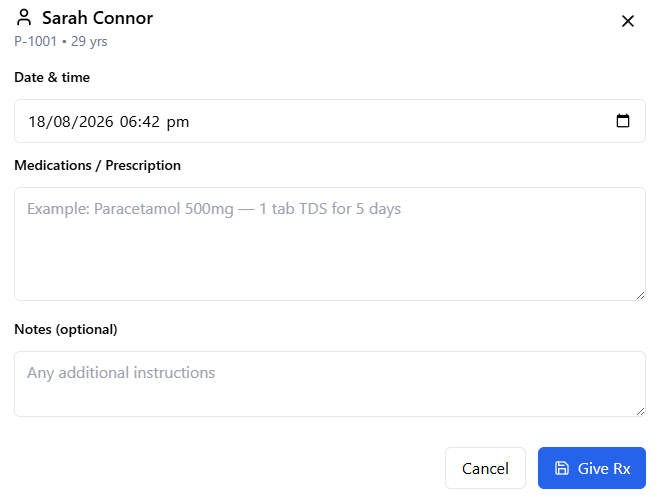
Task: Focus the Medications / Prescription text area
Action: click(330, 244)
